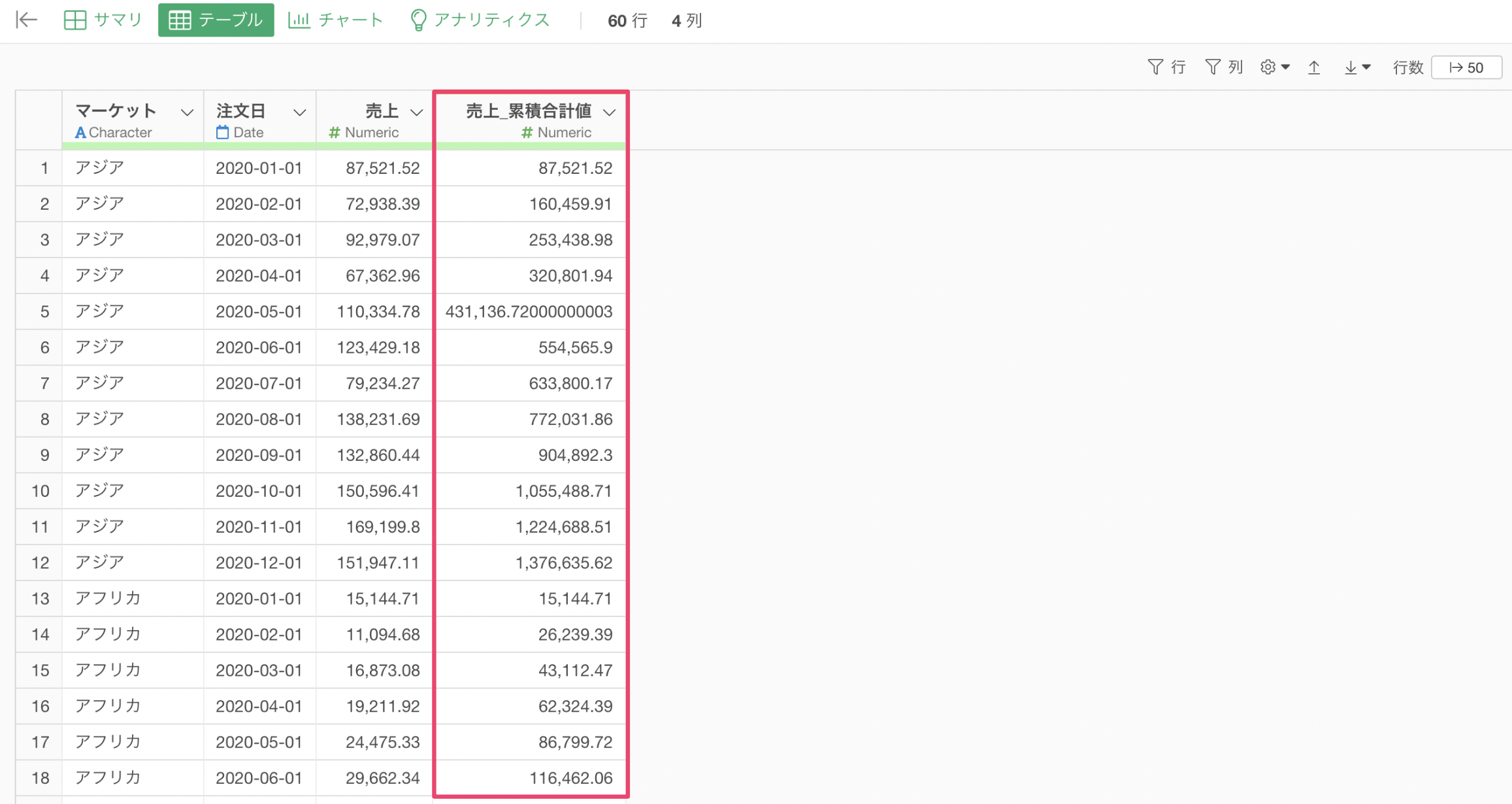Select the date cell 2020-03-01 in row 3
Viewport: 1512px width, 804px height.
pos(260,240)
